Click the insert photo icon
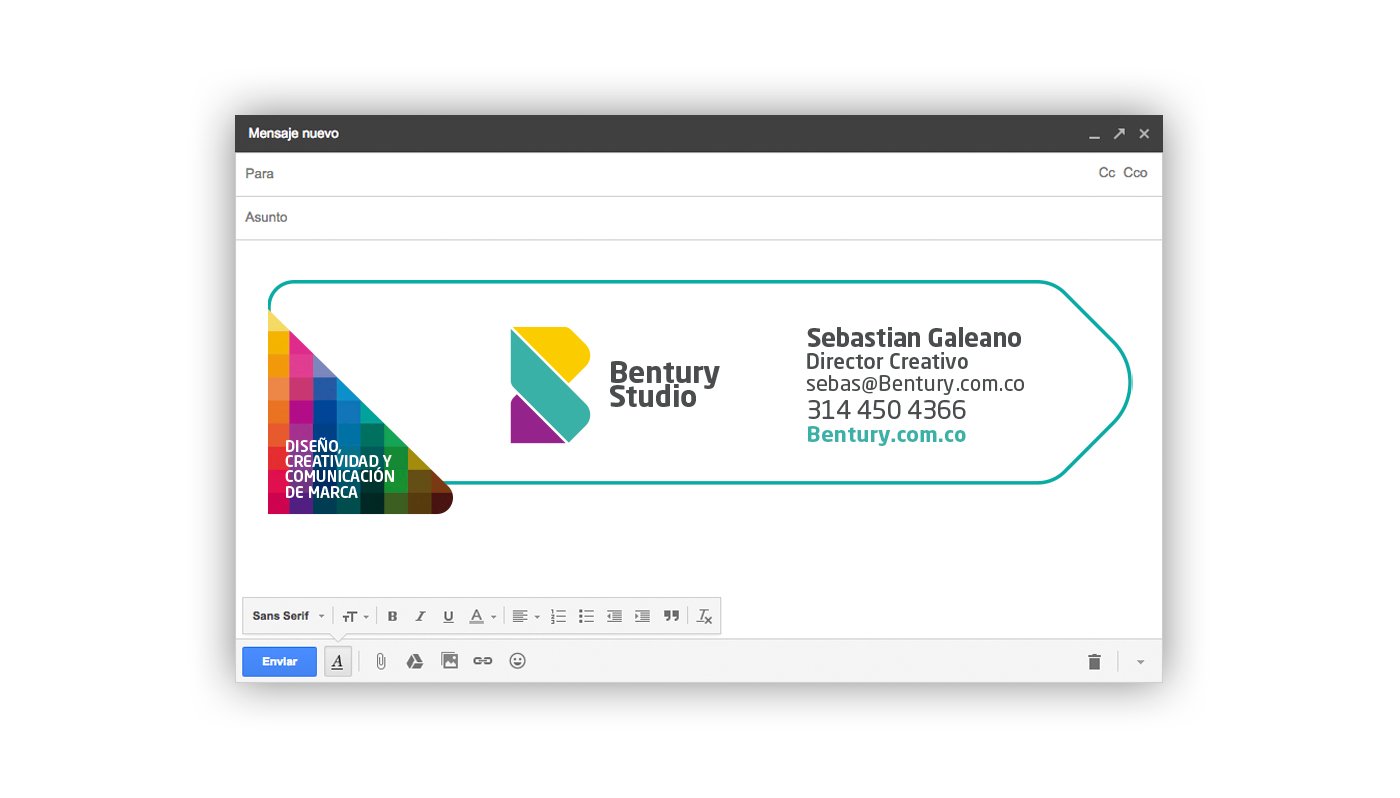The image size is (1400, 798). coord(449,661)
